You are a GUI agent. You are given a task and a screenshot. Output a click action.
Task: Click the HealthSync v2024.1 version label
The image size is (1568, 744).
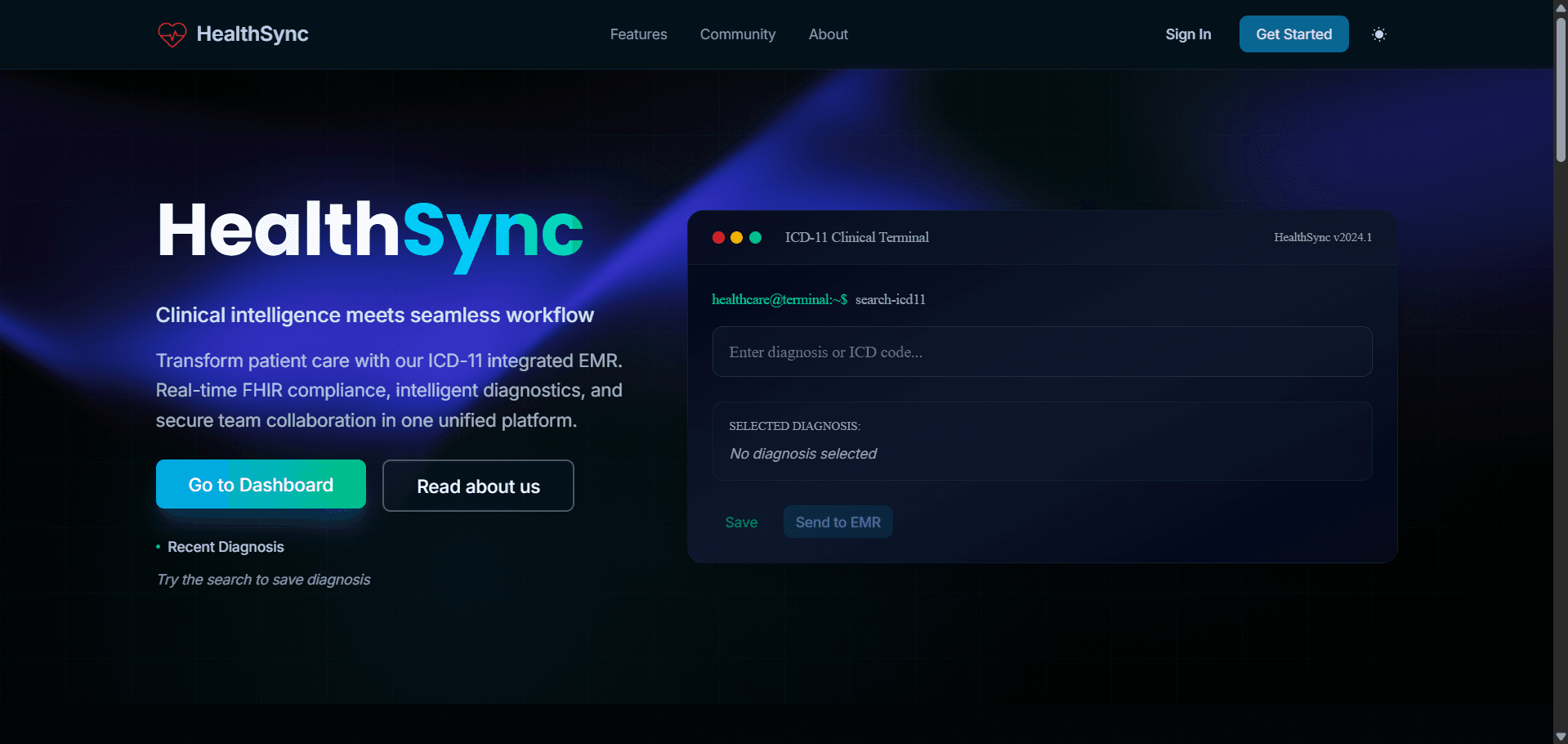(x=1322, y=237)
